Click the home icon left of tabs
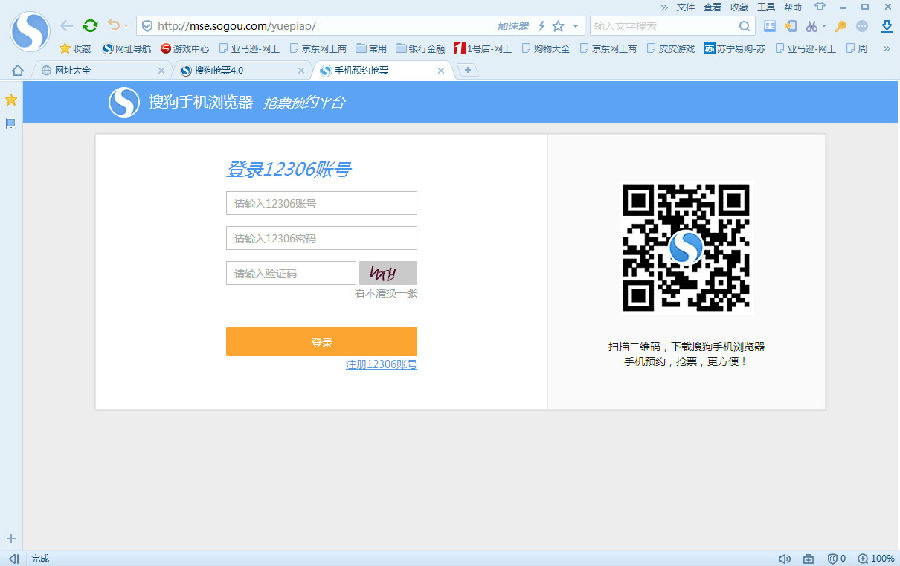Image resolution: width=900 pixels, height=566 pixels. [x=17, y=70]
